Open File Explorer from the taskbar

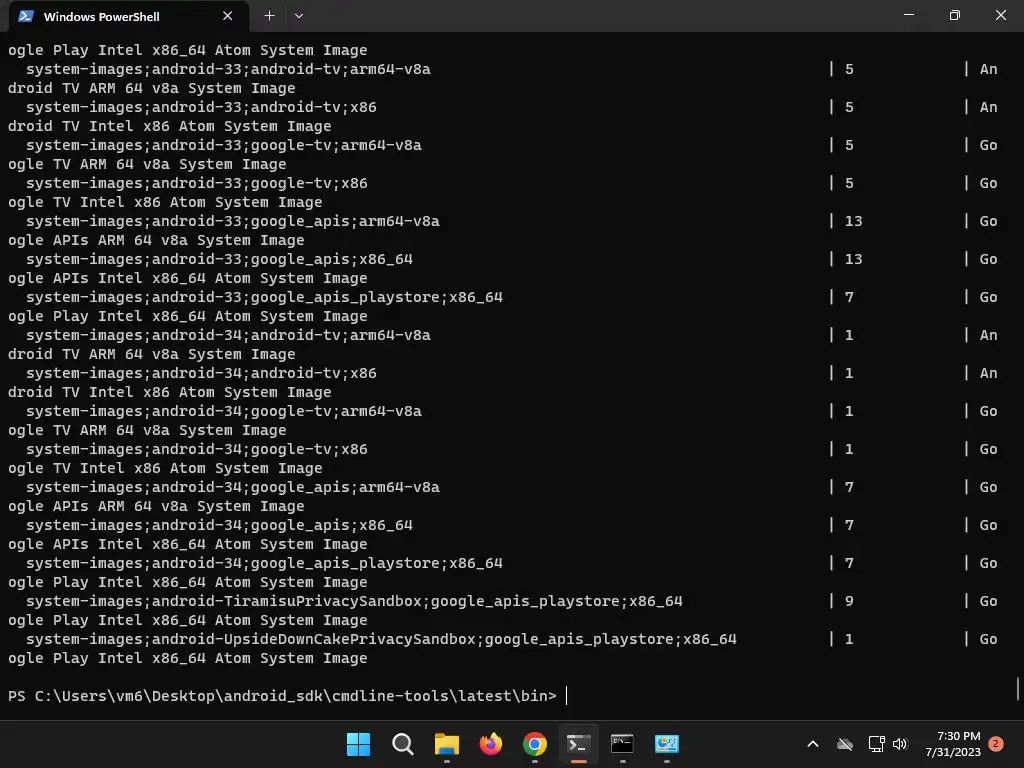coord(447,744)
